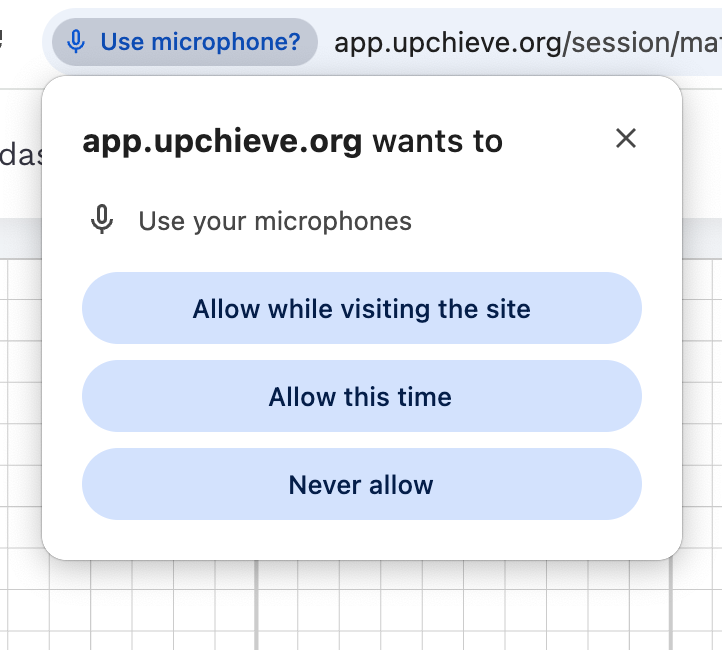Screen dimensions: 722x650
Task: Click the 'Use microphone?' permission chip
Action: click(x=184, y=42)
